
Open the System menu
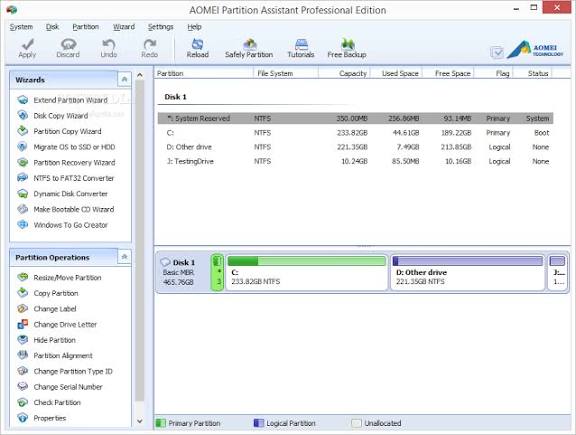(x=21, y=27)
